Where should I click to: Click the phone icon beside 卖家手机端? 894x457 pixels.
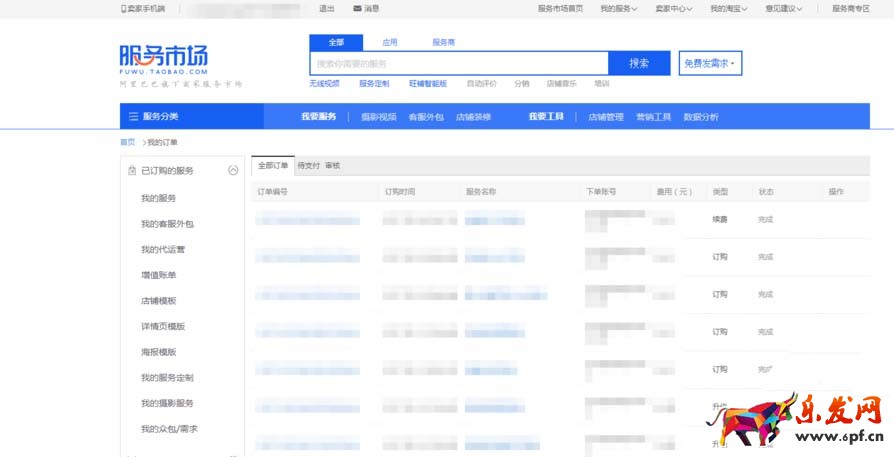124,8
